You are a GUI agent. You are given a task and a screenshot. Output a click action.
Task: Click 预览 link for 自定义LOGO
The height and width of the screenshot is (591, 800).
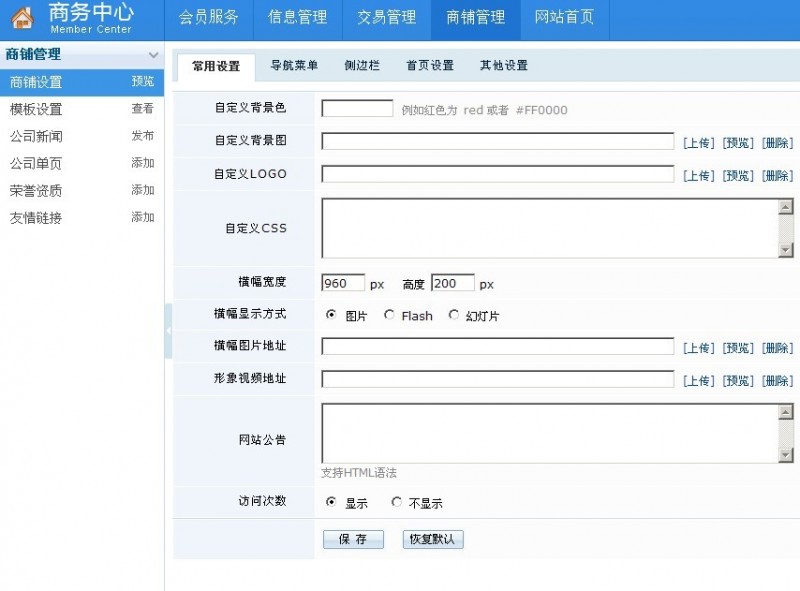pos(738,176)
